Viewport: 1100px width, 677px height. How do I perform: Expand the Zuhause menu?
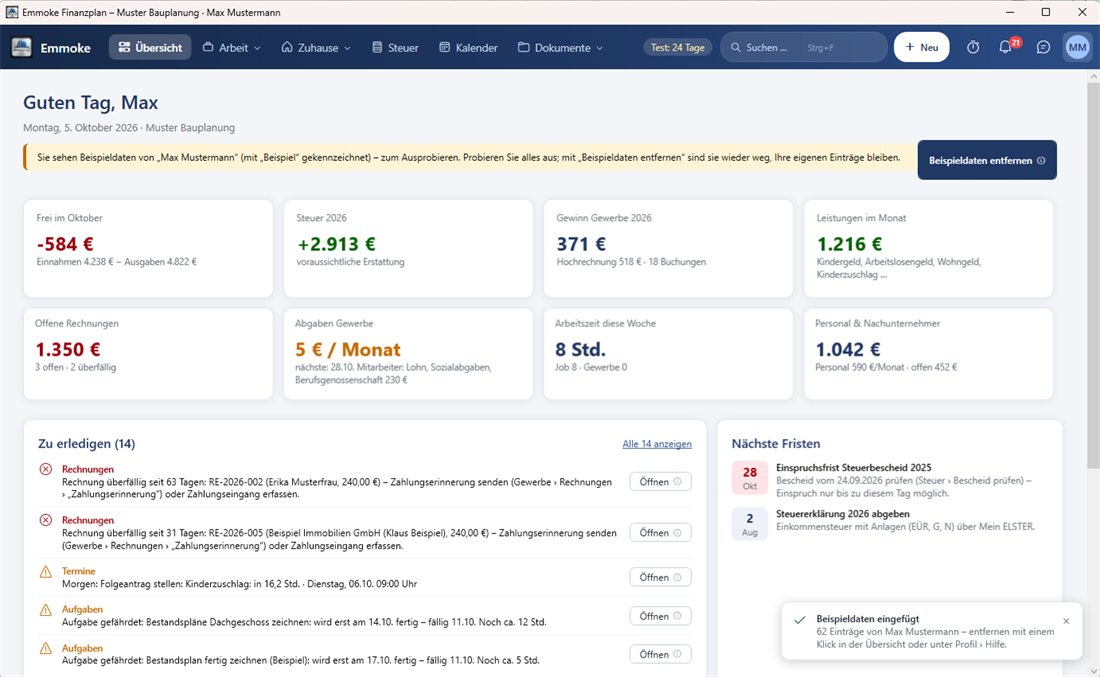tap(316, 47)
